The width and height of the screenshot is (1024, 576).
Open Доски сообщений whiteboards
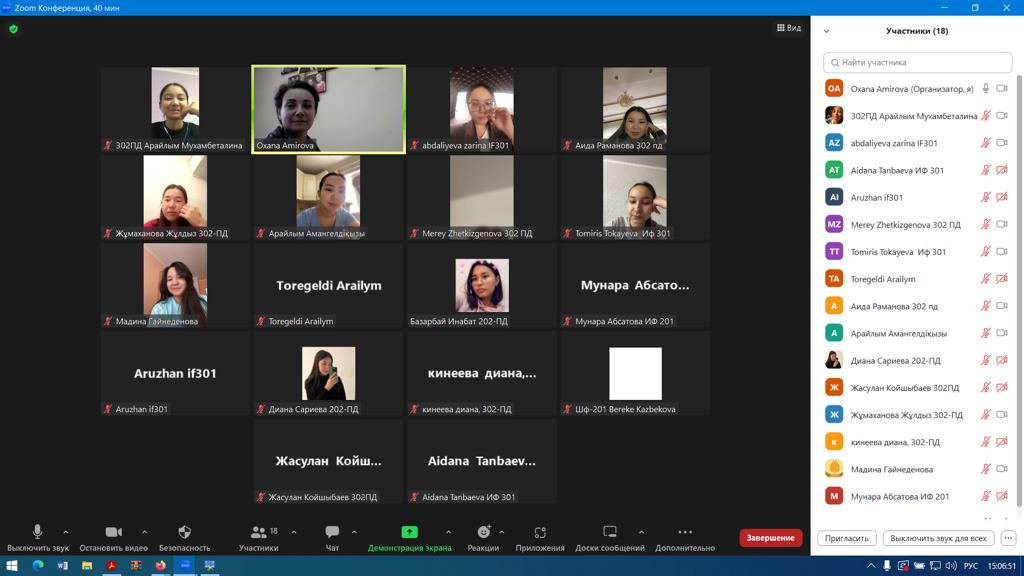[x=609, y=533]
